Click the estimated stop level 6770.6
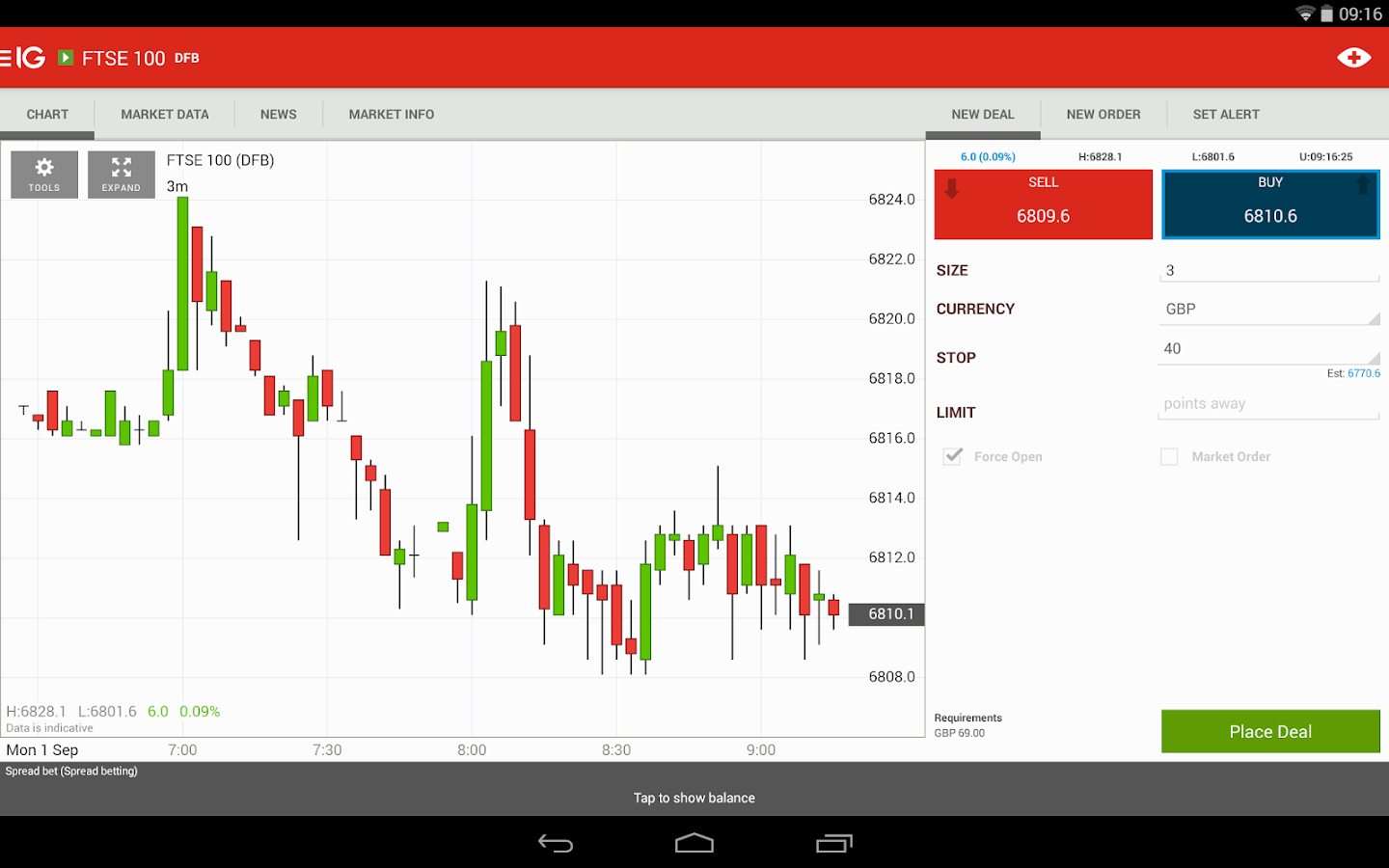This screenshot has width=1389, height=868. pyautogui.click(x=1364, y=373)
